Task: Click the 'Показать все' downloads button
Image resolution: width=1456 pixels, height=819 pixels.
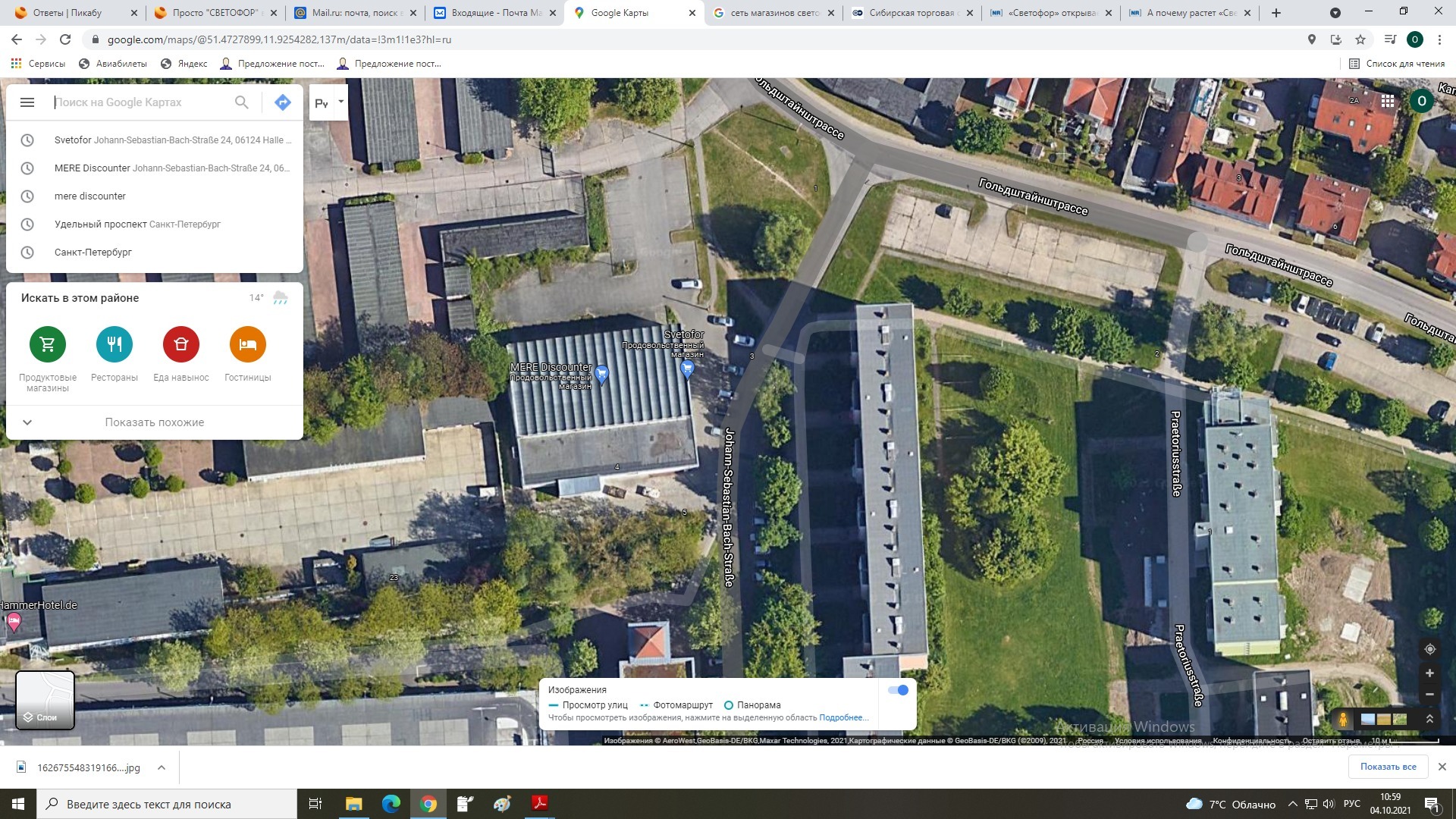Action: (1388, 767)
